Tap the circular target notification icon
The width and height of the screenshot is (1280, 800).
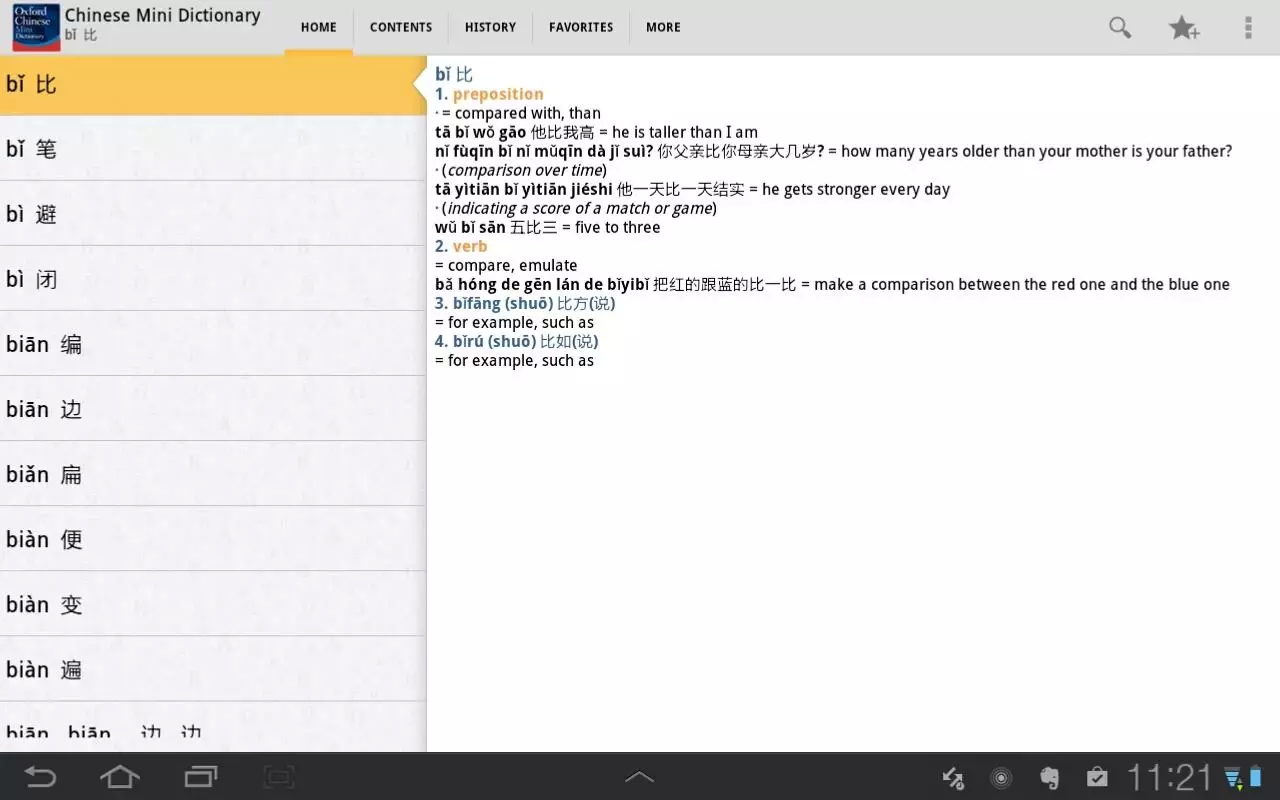click(x=1001, y=778)
